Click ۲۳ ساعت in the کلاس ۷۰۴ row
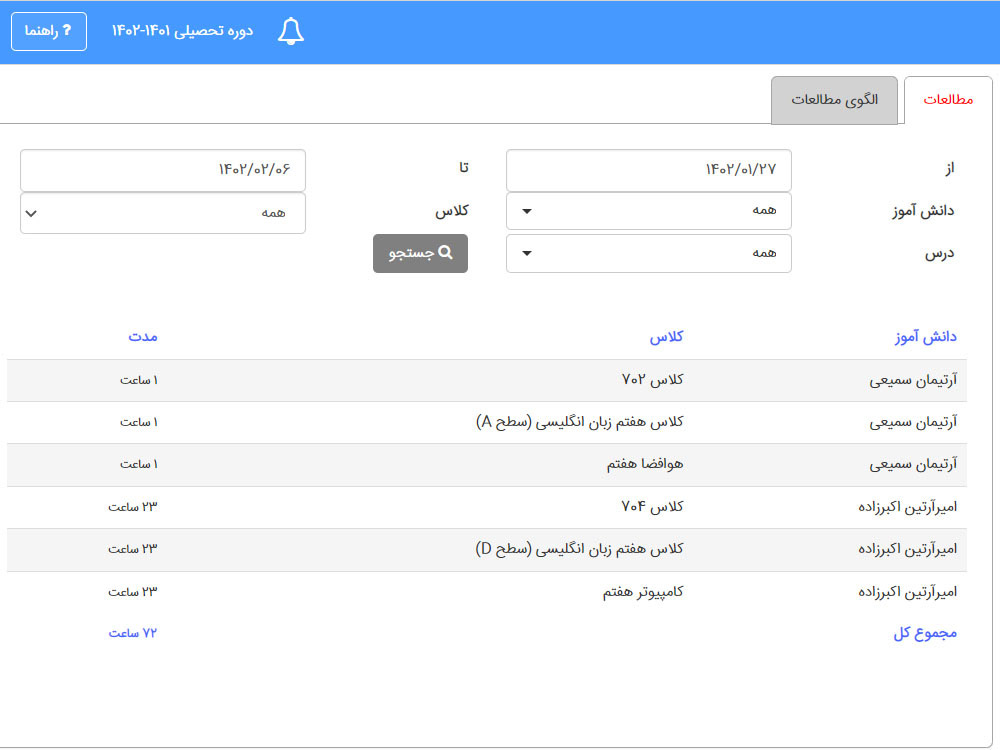This screenshot has height=750, width=1000. coord(133,507)
